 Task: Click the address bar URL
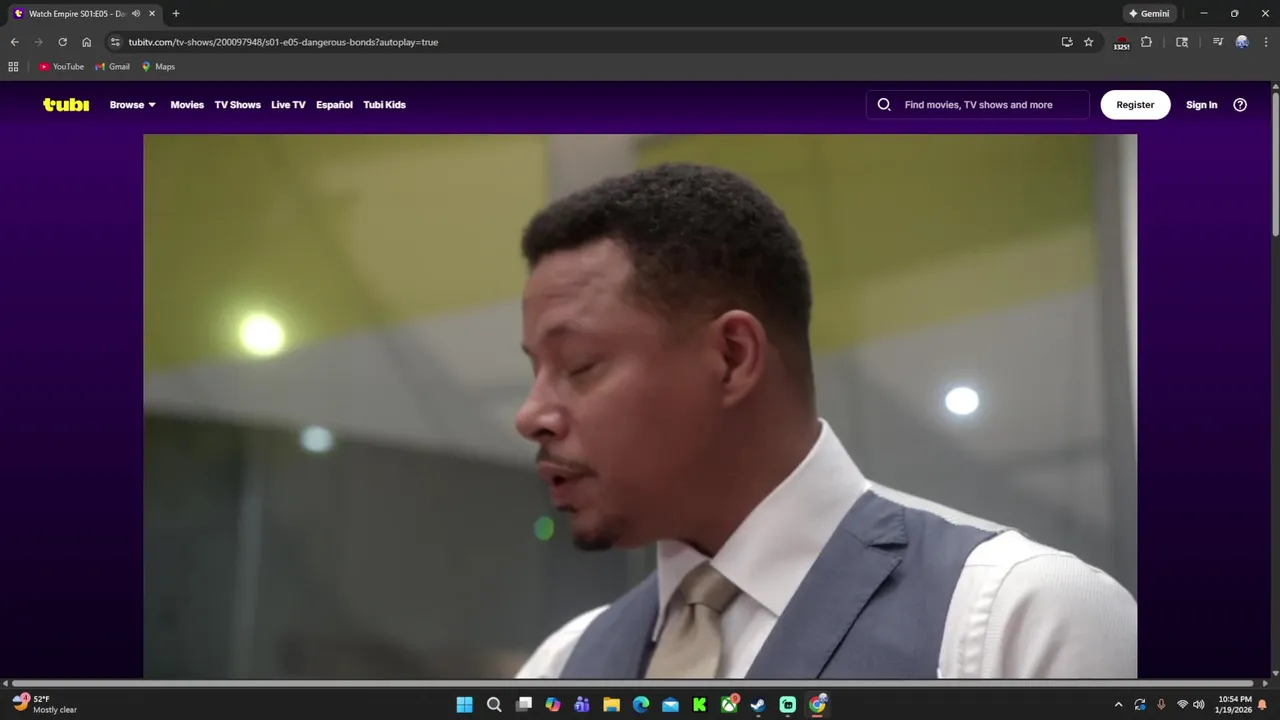tap(283, 42)
